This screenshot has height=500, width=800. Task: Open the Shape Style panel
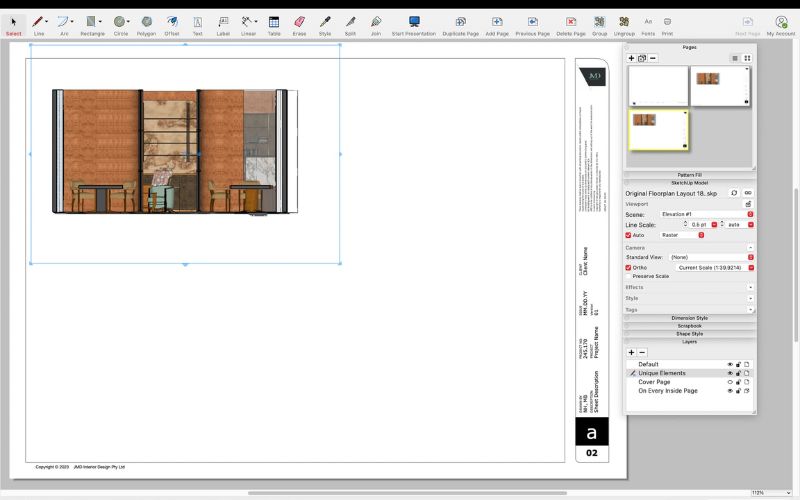click(689, 334)
